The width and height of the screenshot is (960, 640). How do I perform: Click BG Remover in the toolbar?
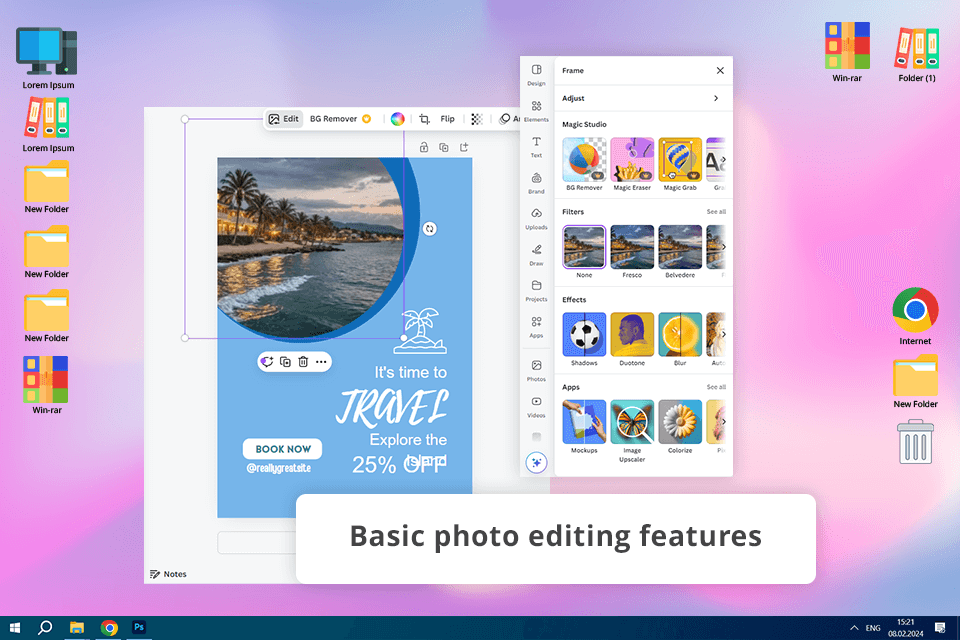[340, 119]
